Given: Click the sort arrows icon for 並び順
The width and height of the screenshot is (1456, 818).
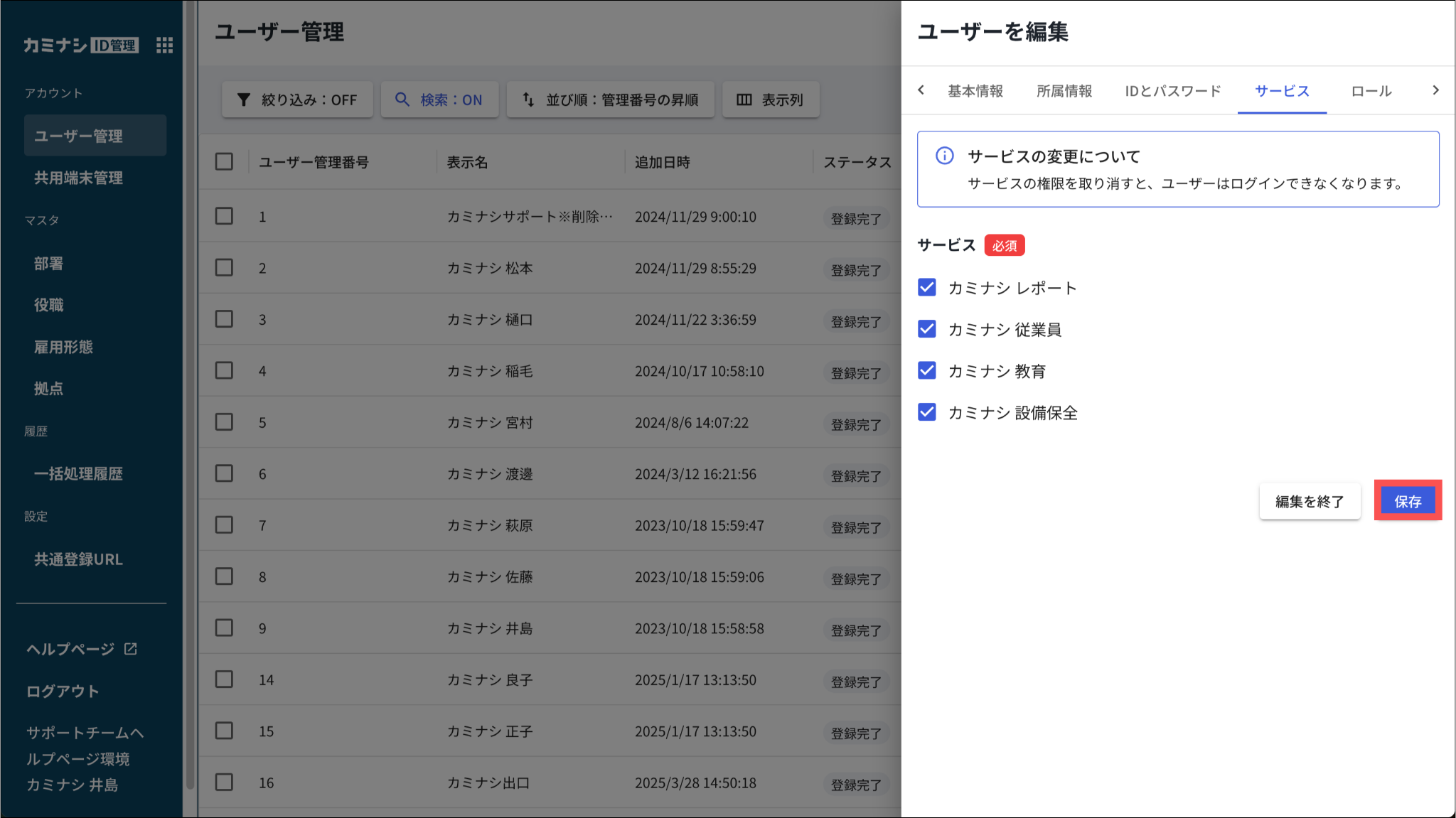Looking at the screenshot, I should click(528, 99).
